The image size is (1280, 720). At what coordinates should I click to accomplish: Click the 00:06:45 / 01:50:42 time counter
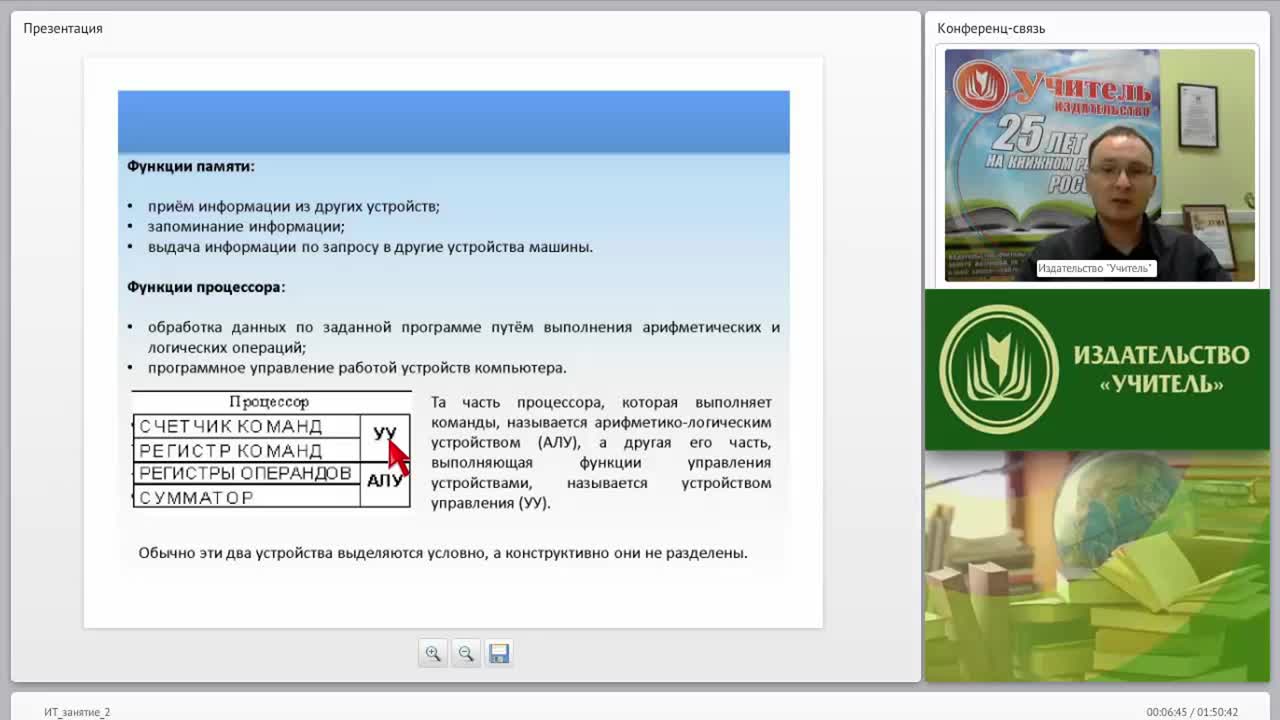(1192, 712)
